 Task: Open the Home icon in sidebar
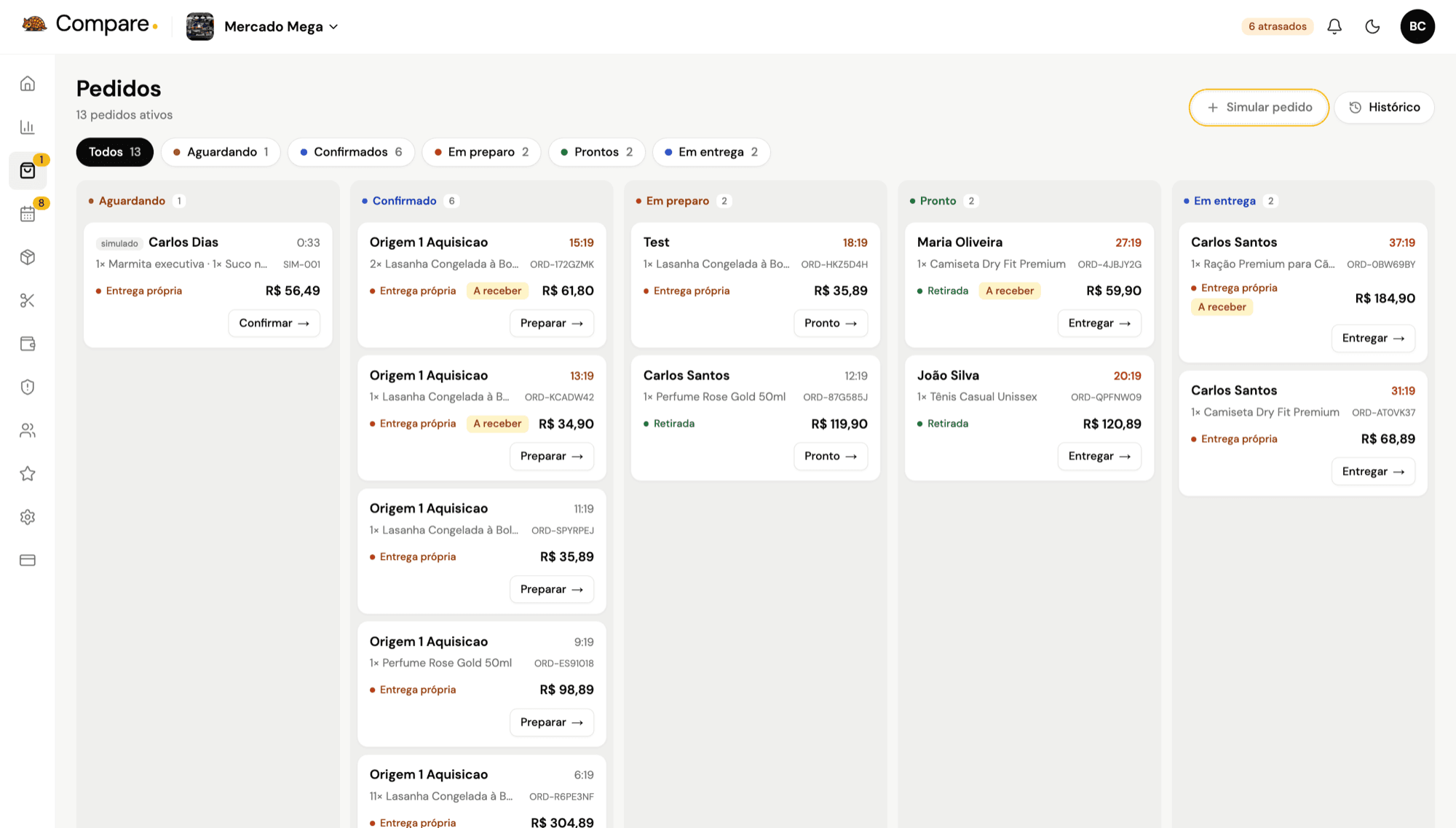point(28,84)
